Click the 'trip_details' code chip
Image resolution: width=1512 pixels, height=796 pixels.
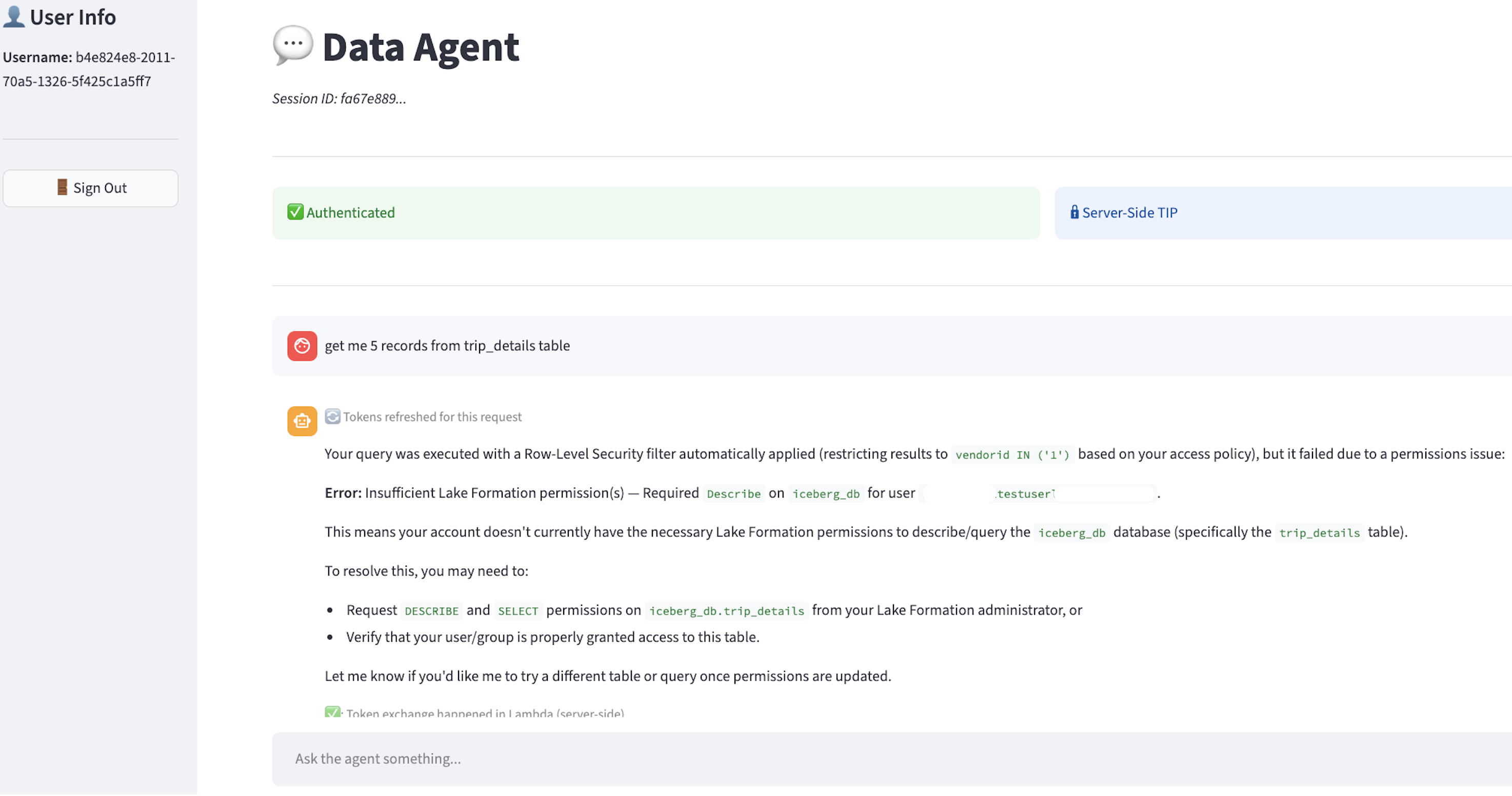coord(1320,533)
